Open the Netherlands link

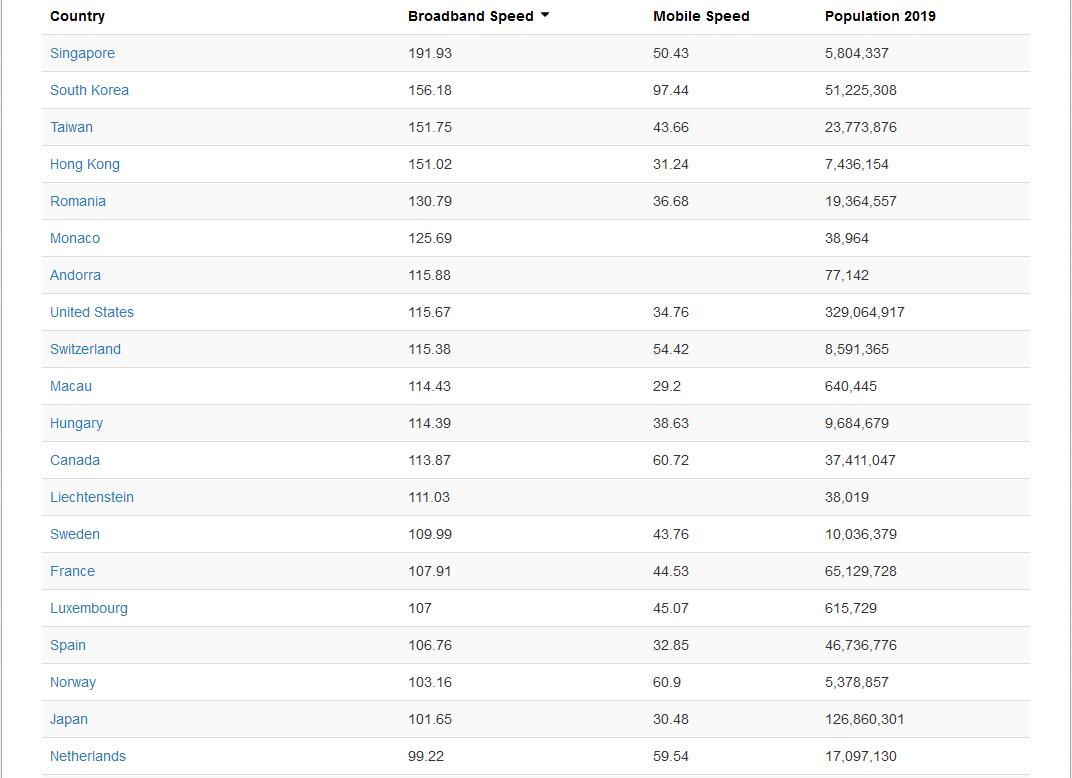[87, 756]
